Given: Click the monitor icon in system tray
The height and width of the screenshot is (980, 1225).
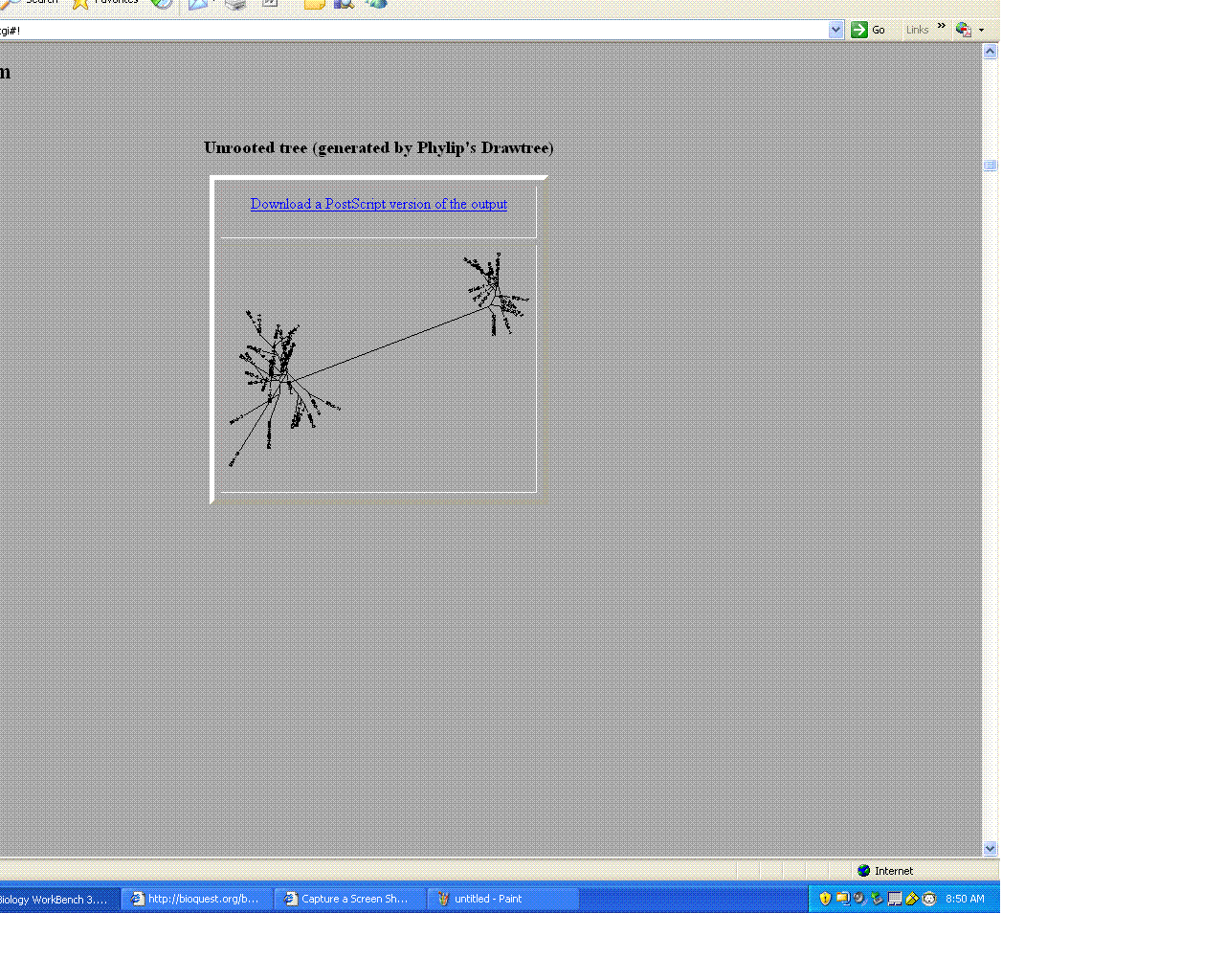Looking at the screenshot, I should click(894, 899).
